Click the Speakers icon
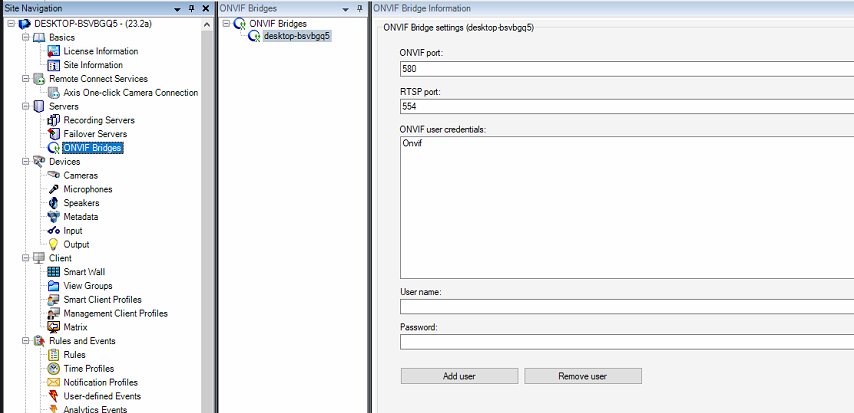 coord(54,203)
